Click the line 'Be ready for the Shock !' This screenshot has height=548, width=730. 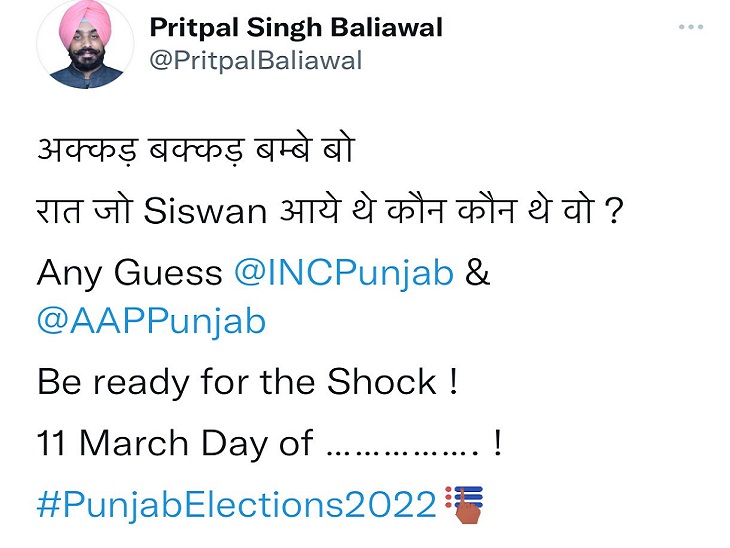247,381
